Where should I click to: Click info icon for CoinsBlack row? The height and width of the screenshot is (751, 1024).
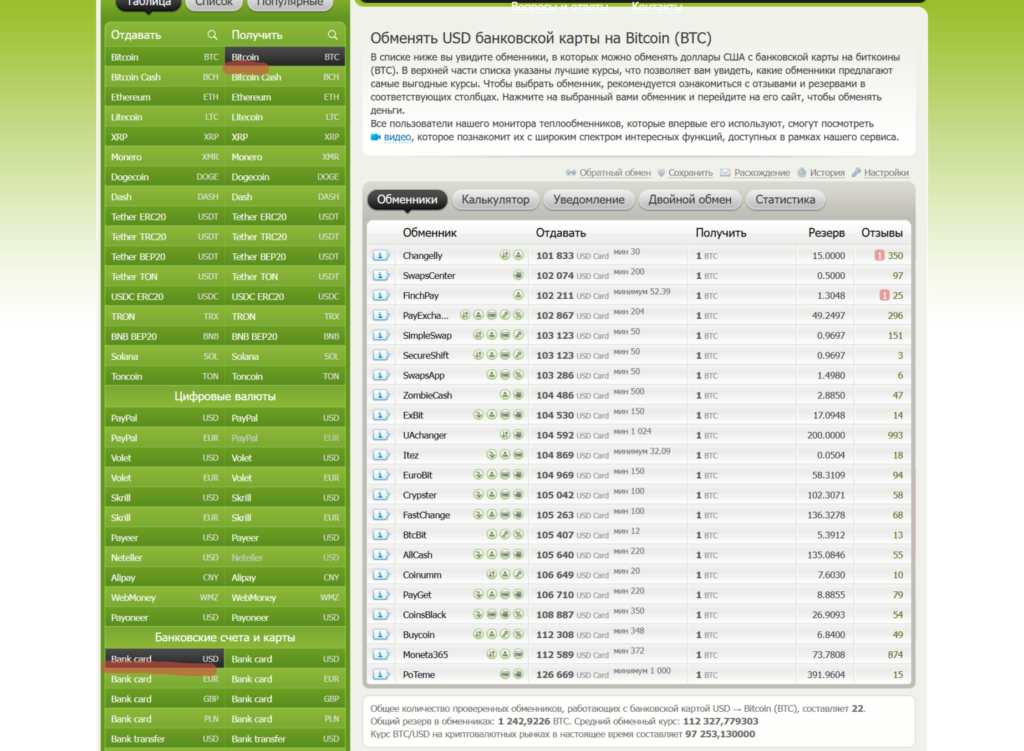[x=381, y=615]
